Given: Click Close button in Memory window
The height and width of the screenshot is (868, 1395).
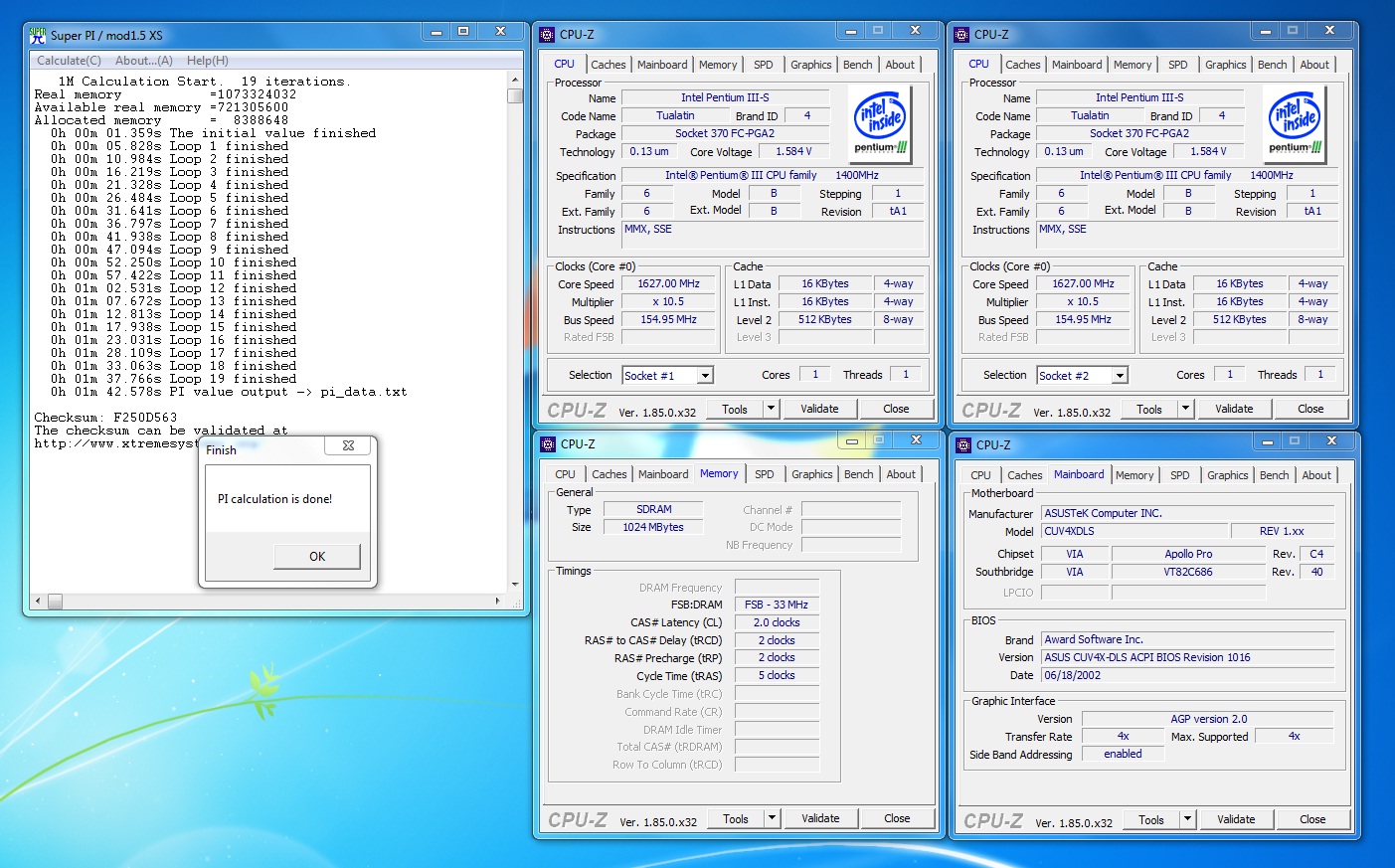Looking at the screenshot, I should point(897,818).
